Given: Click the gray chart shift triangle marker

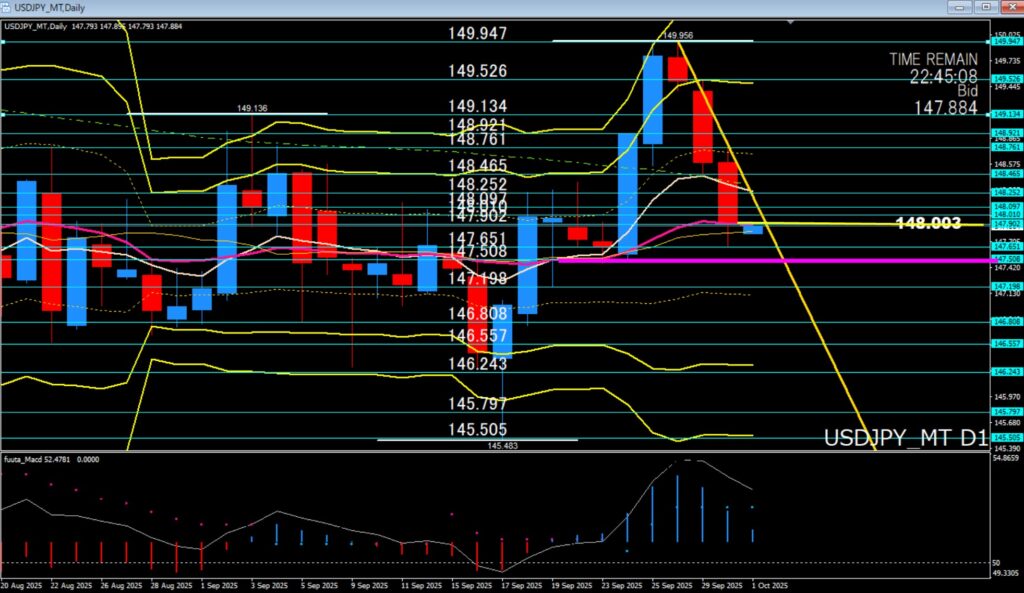Looking at the screenshot, I should click(793, 21).
